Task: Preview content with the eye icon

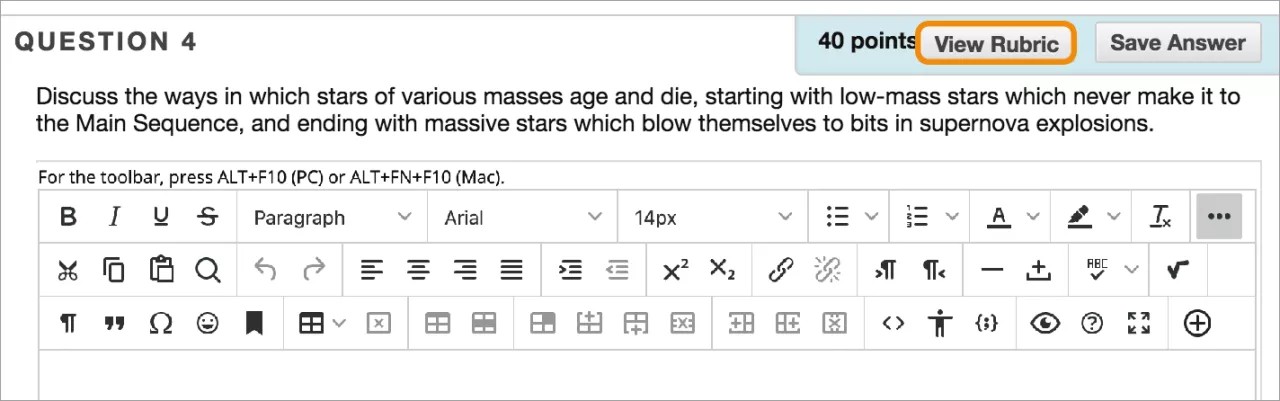Action: click(1045, 323)
